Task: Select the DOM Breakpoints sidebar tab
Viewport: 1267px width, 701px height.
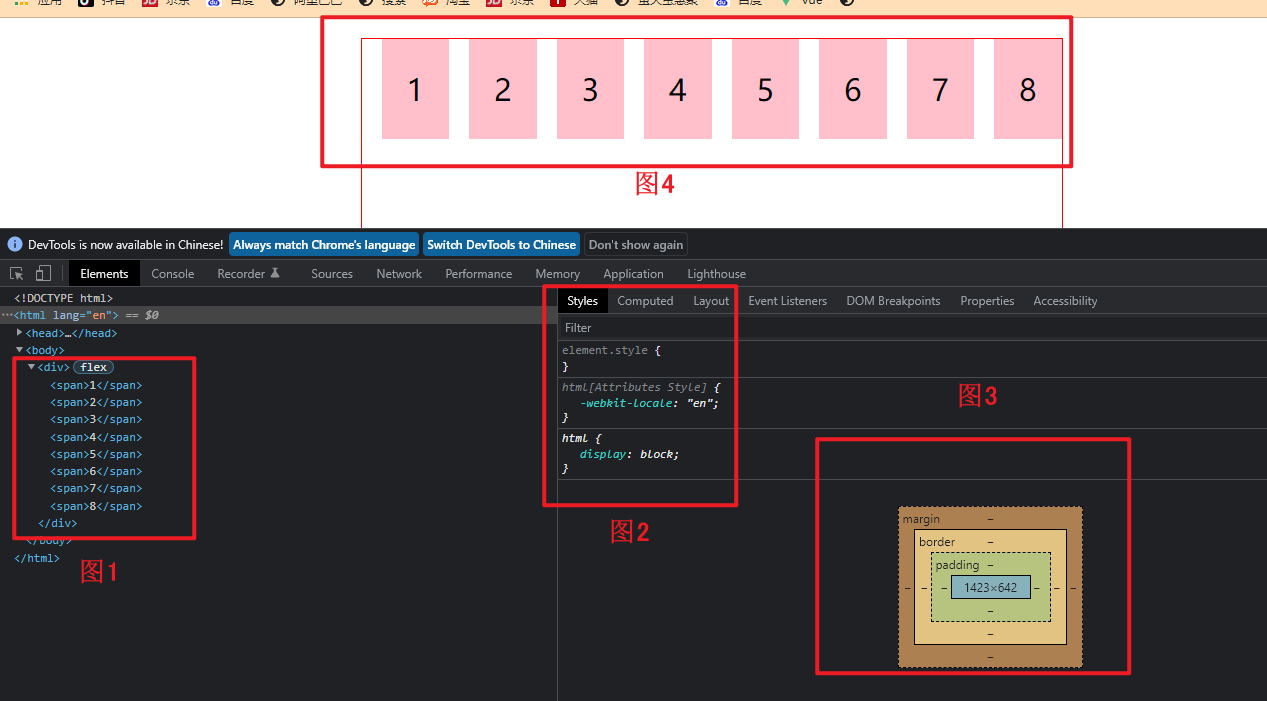Action: pyautogui.click(x=893, y=300)
